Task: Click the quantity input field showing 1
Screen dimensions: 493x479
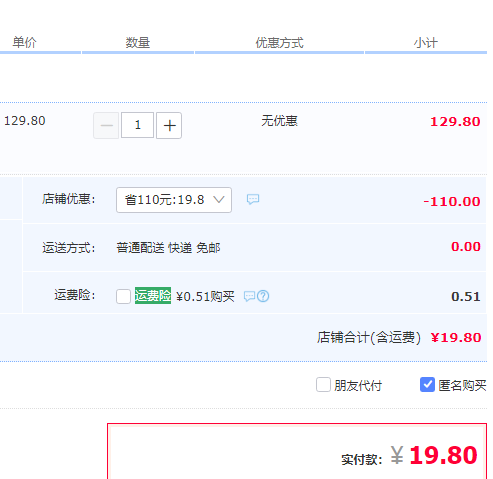Action: [x=137, y=125]
